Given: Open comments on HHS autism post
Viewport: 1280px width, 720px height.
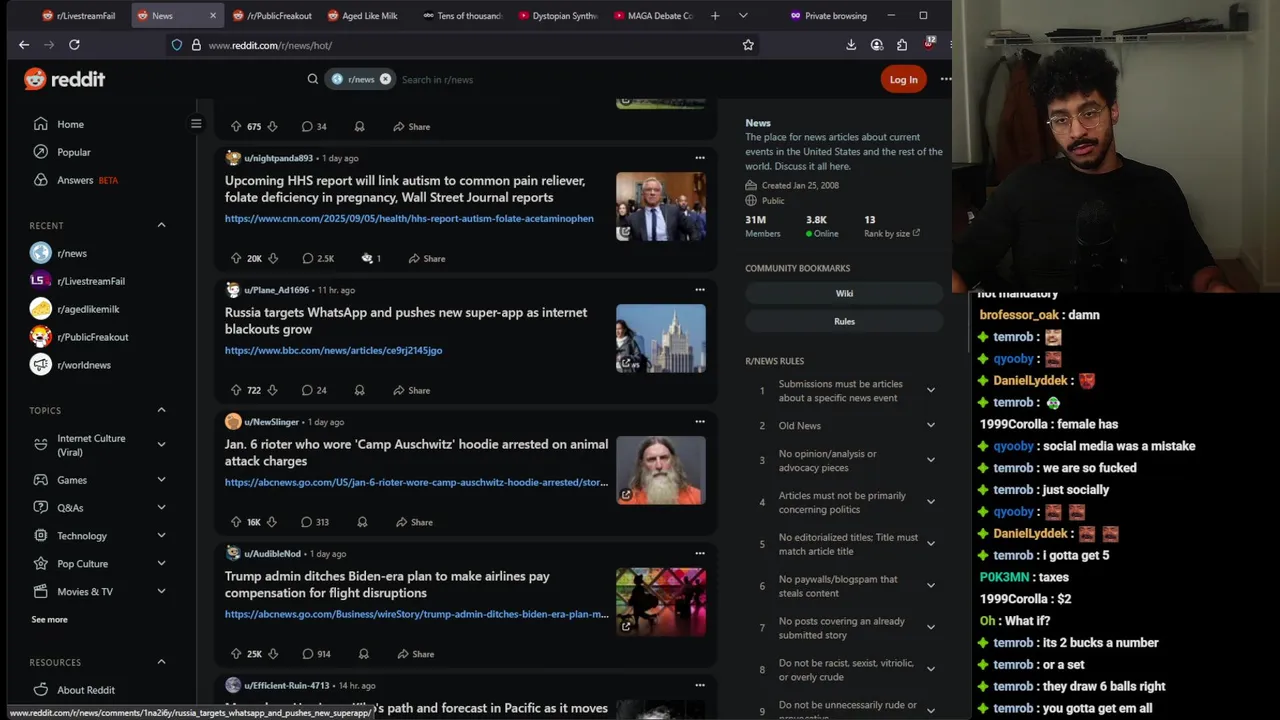Looking at the screenshot, I should [318, 258].
